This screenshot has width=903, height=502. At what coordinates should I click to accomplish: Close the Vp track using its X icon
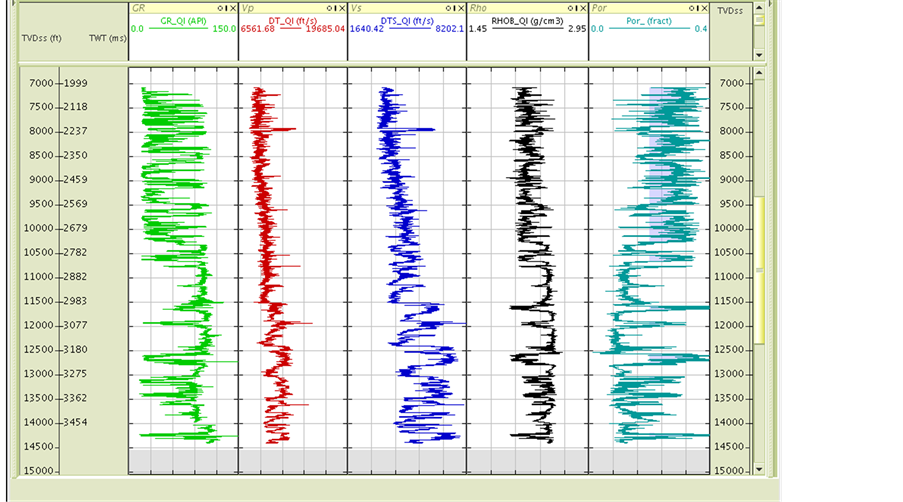[340, 7]
